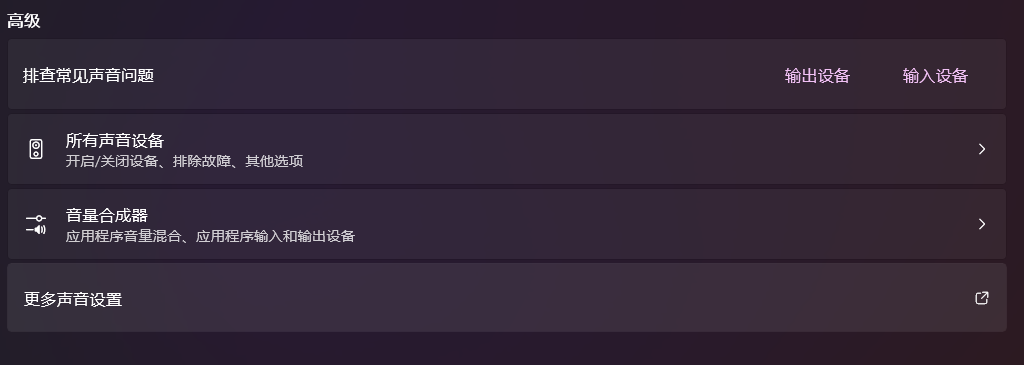Screen dimensions: 1024x365
Task: Open 音量合成器 via its right chevron arrow
Action: pos(982,224)
